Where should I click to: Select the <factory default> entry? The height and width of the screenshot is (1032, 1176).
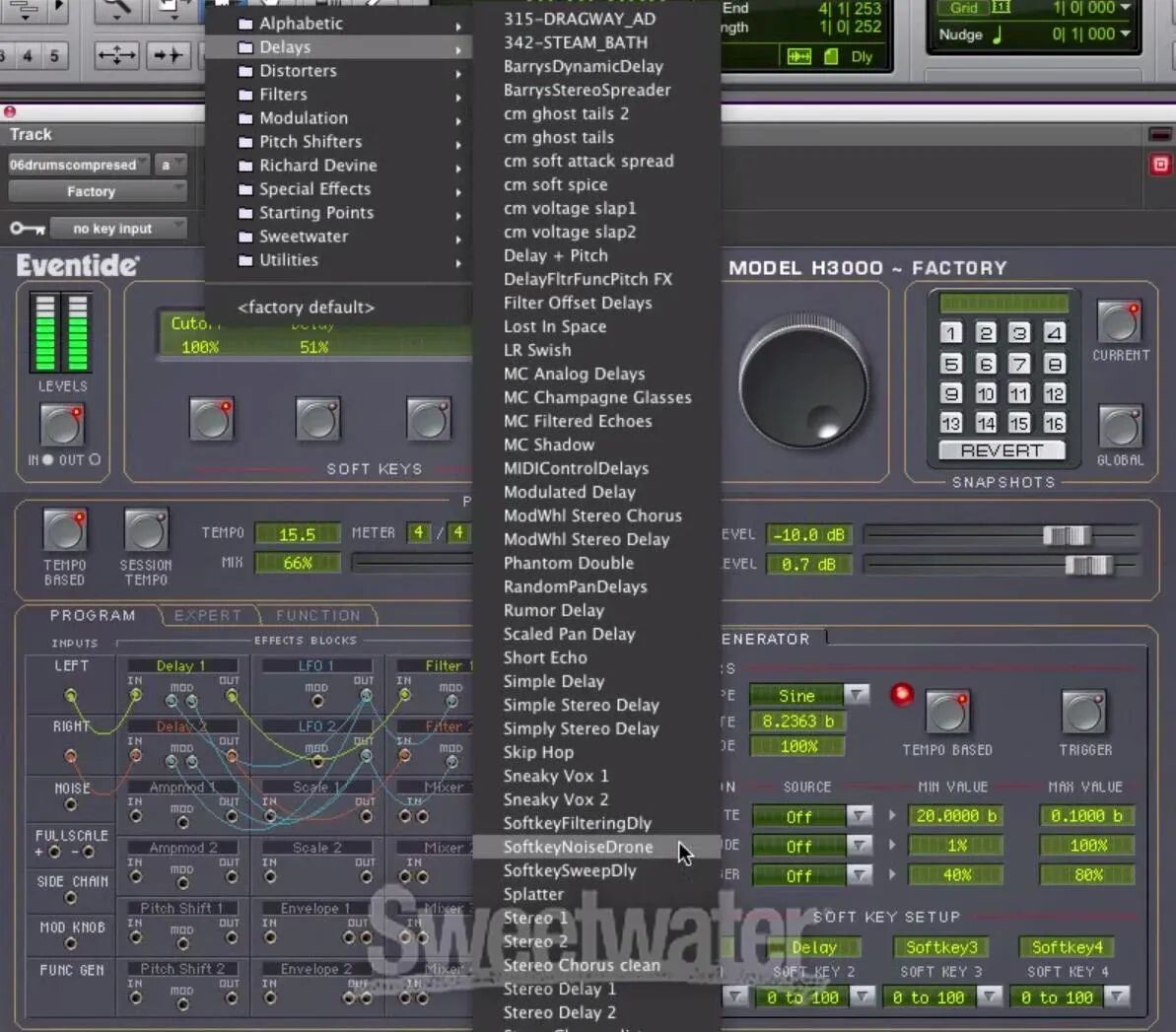306,308
